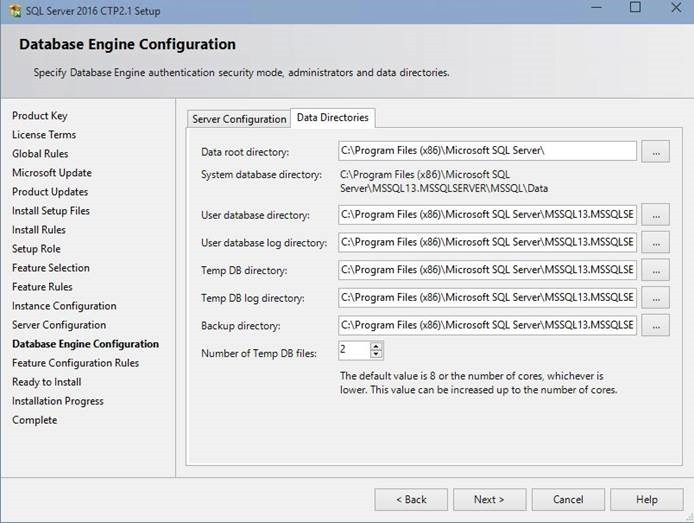Select Product Key step in sidebar
This screenshot has height=523, width=694.
(40, 116)
